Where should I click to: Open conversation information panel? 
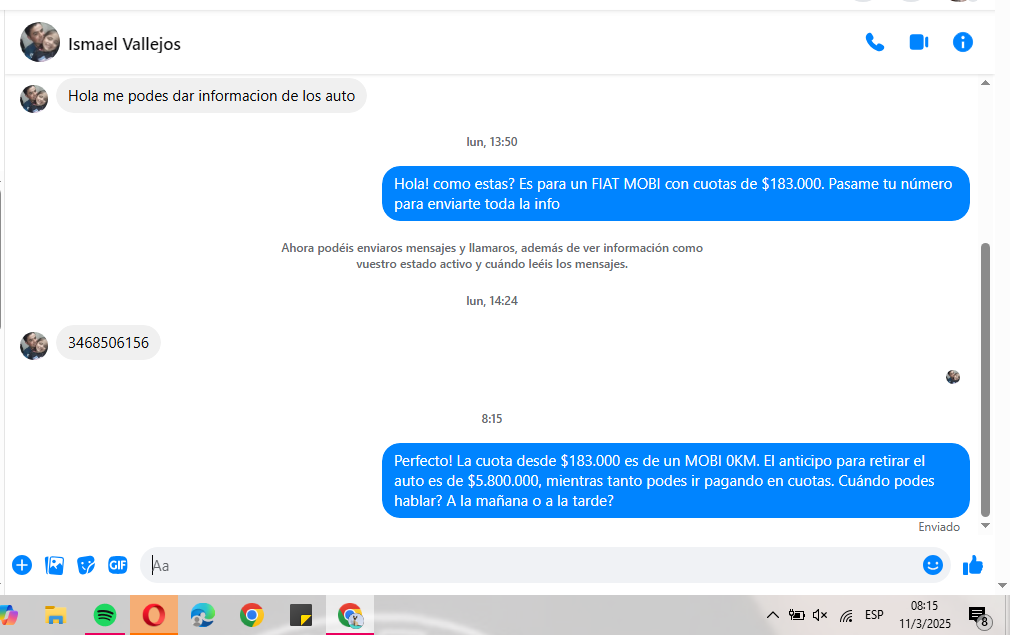(962, 42)
